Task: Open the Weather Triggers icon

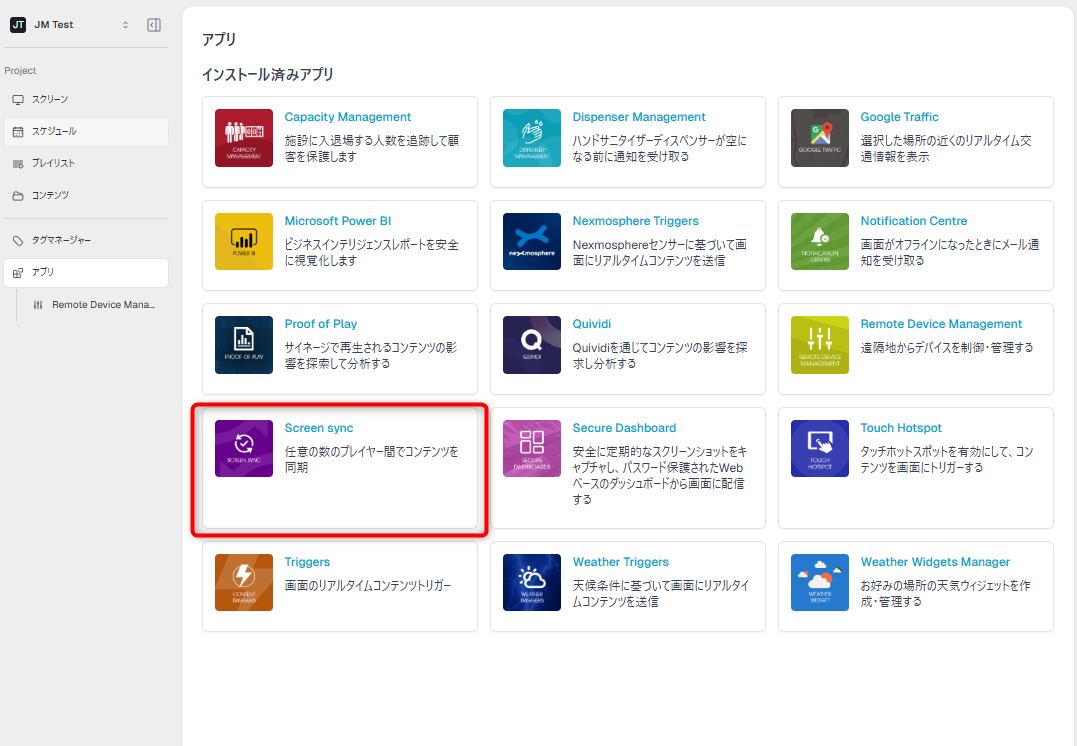Action: (x=532, y=583)
